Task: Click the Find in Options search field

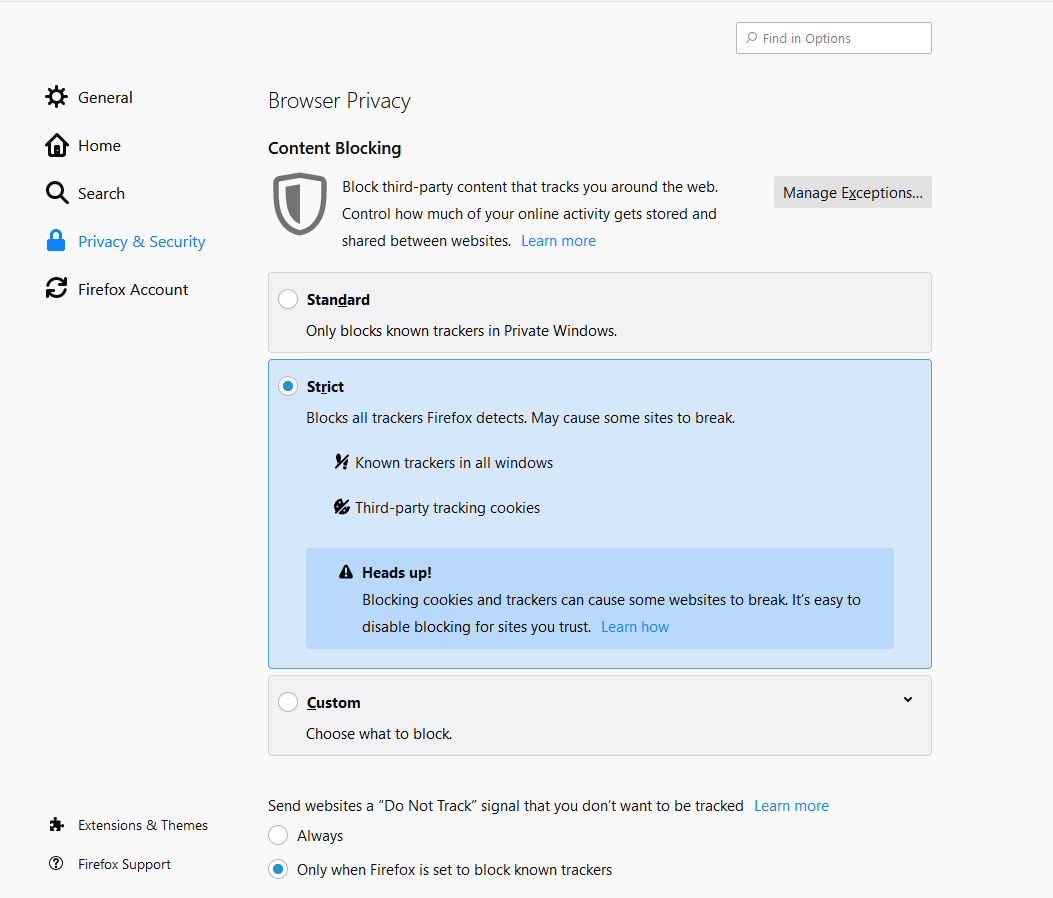Action: click(833, 37)
